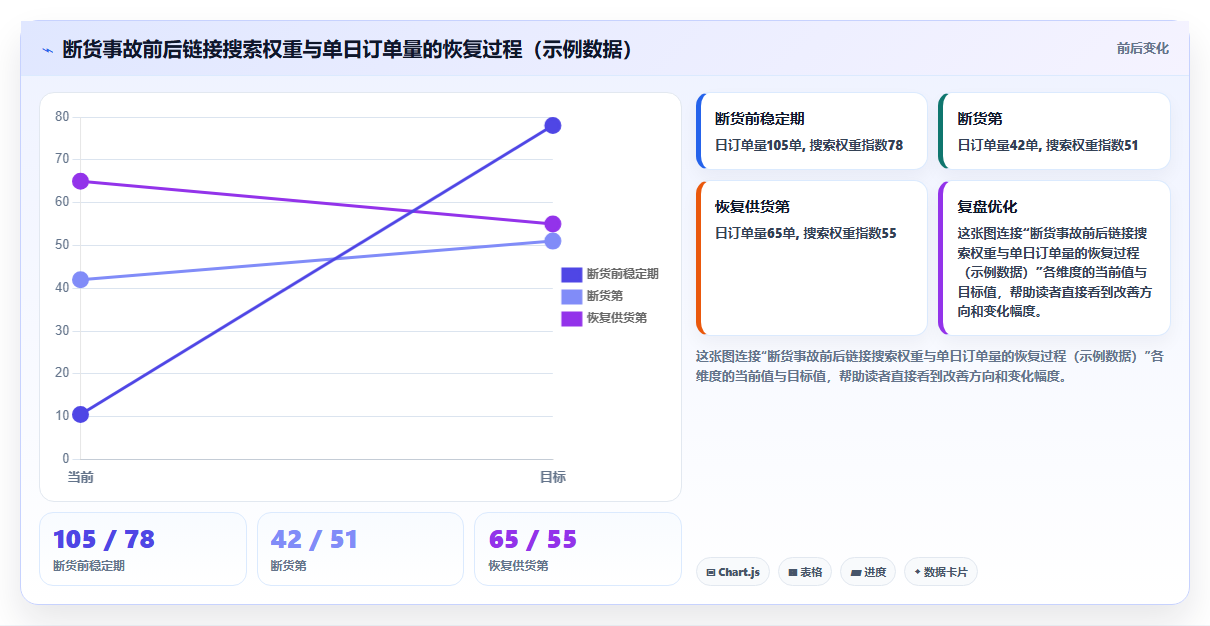The image size is (1210, 626).
Task: Click the 数据卡片 tag chip
Action: [940, 572]
